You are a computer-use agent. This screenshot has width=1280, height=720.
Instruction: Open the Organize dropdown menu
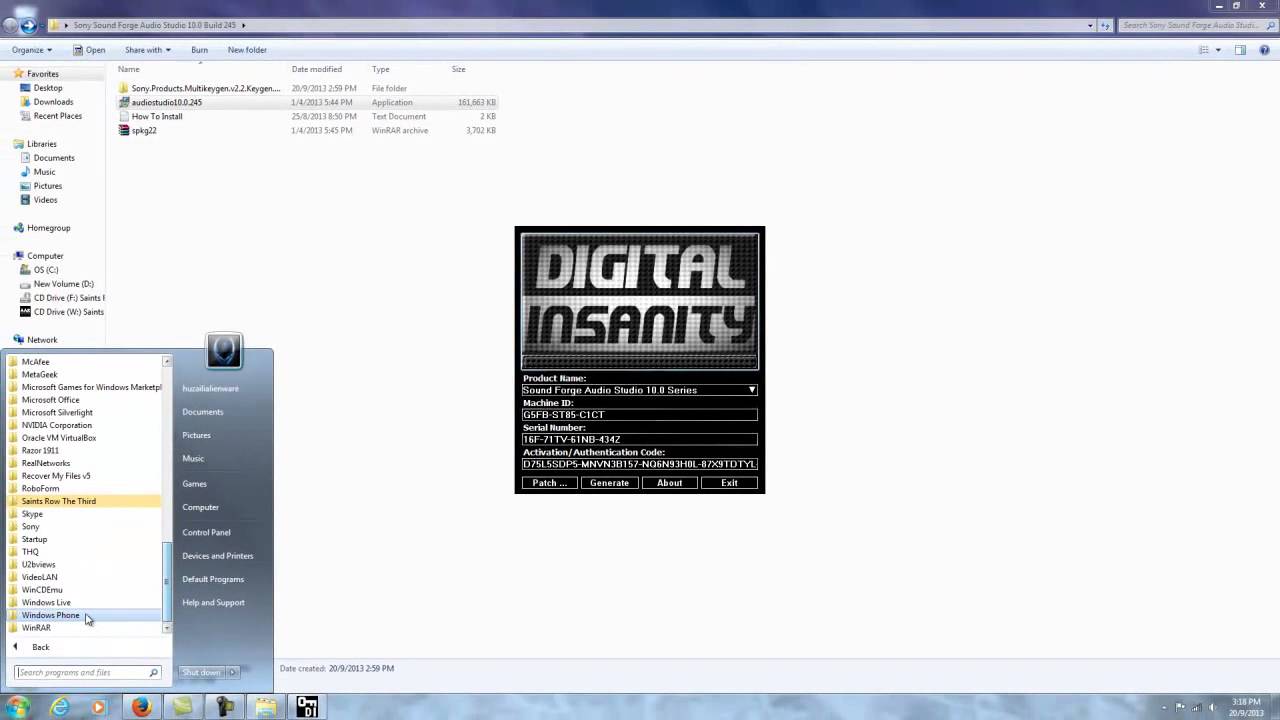tap(32, 50)
